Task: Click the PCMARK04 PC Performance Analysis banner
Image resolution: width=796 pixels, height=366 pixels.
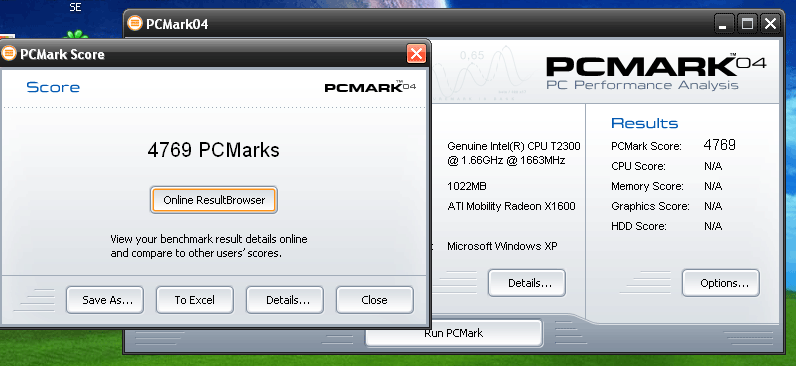Action: (x=655, y=73)
